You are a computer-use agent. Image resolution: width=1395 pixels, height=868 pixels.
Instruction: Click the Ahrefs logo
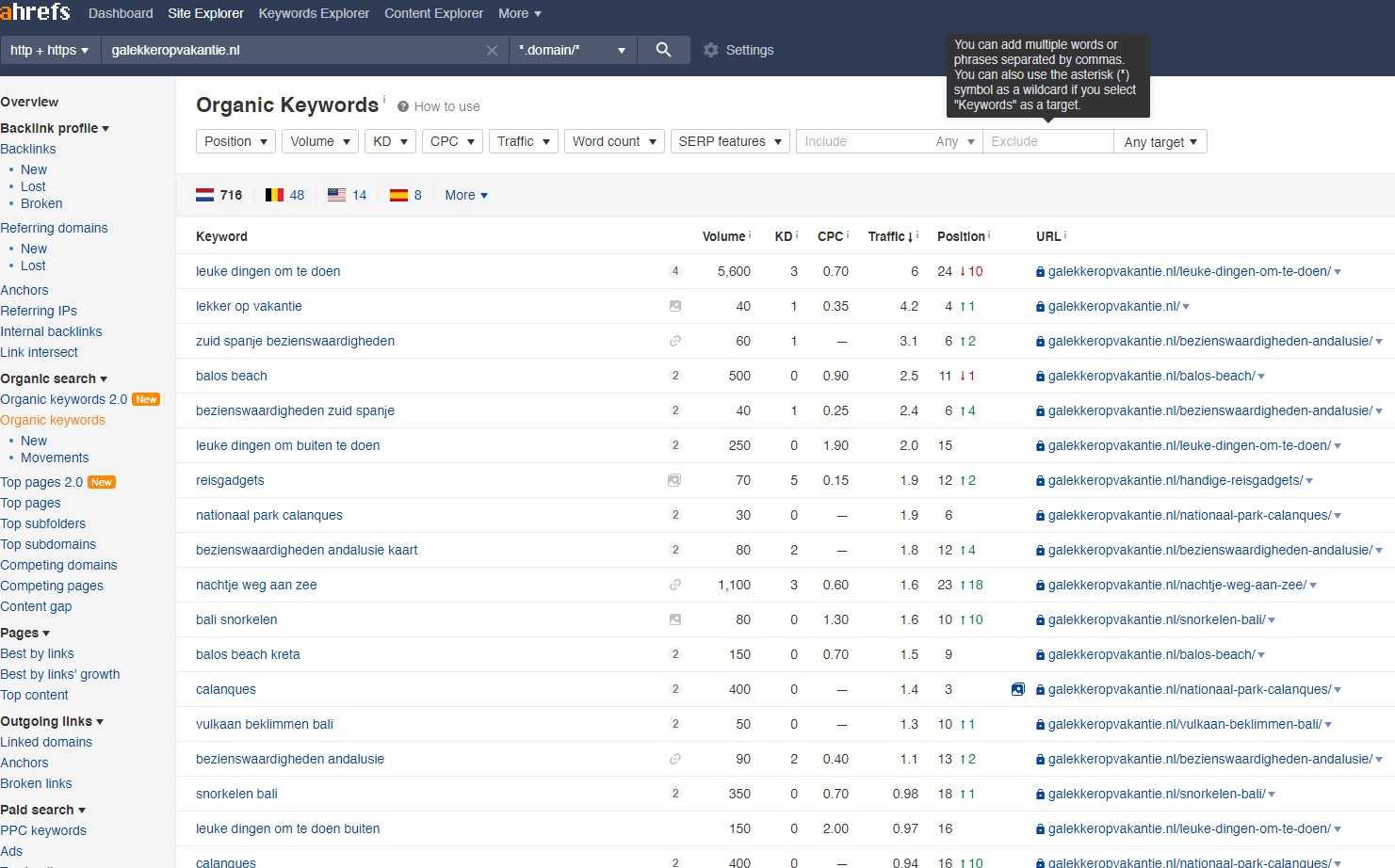point(36,12)
